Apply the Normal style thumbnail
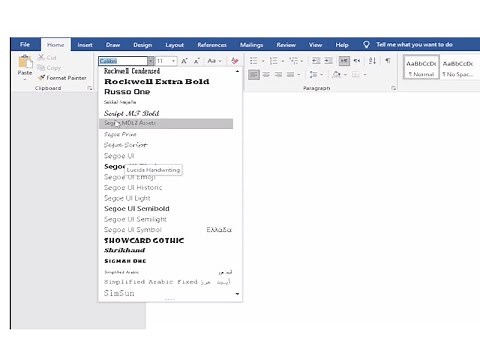This screenshot has width=480, height=360. pos(421,68)
